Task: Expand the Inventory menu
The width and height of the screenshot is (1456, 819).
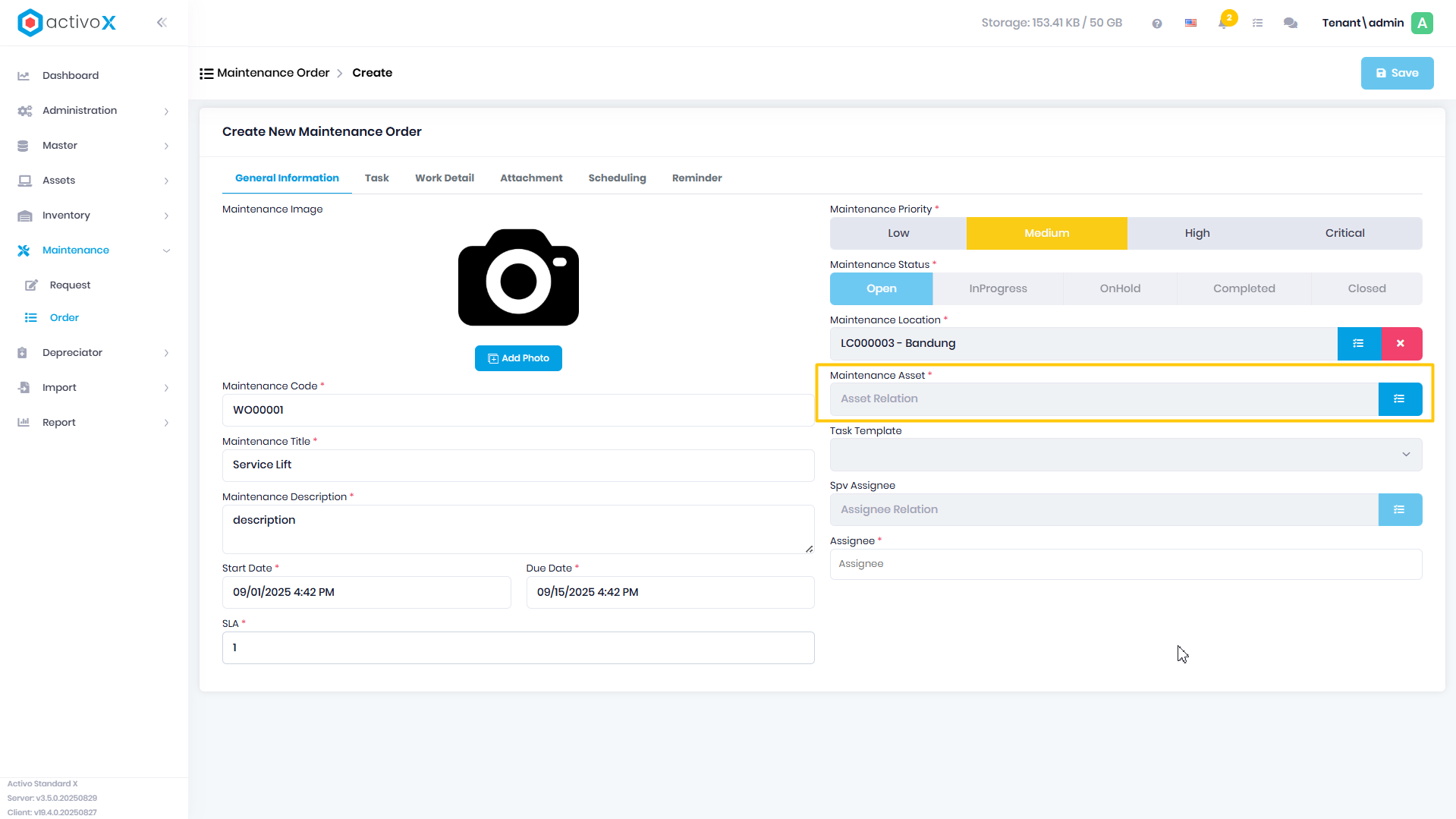Action: pos(166,216)
